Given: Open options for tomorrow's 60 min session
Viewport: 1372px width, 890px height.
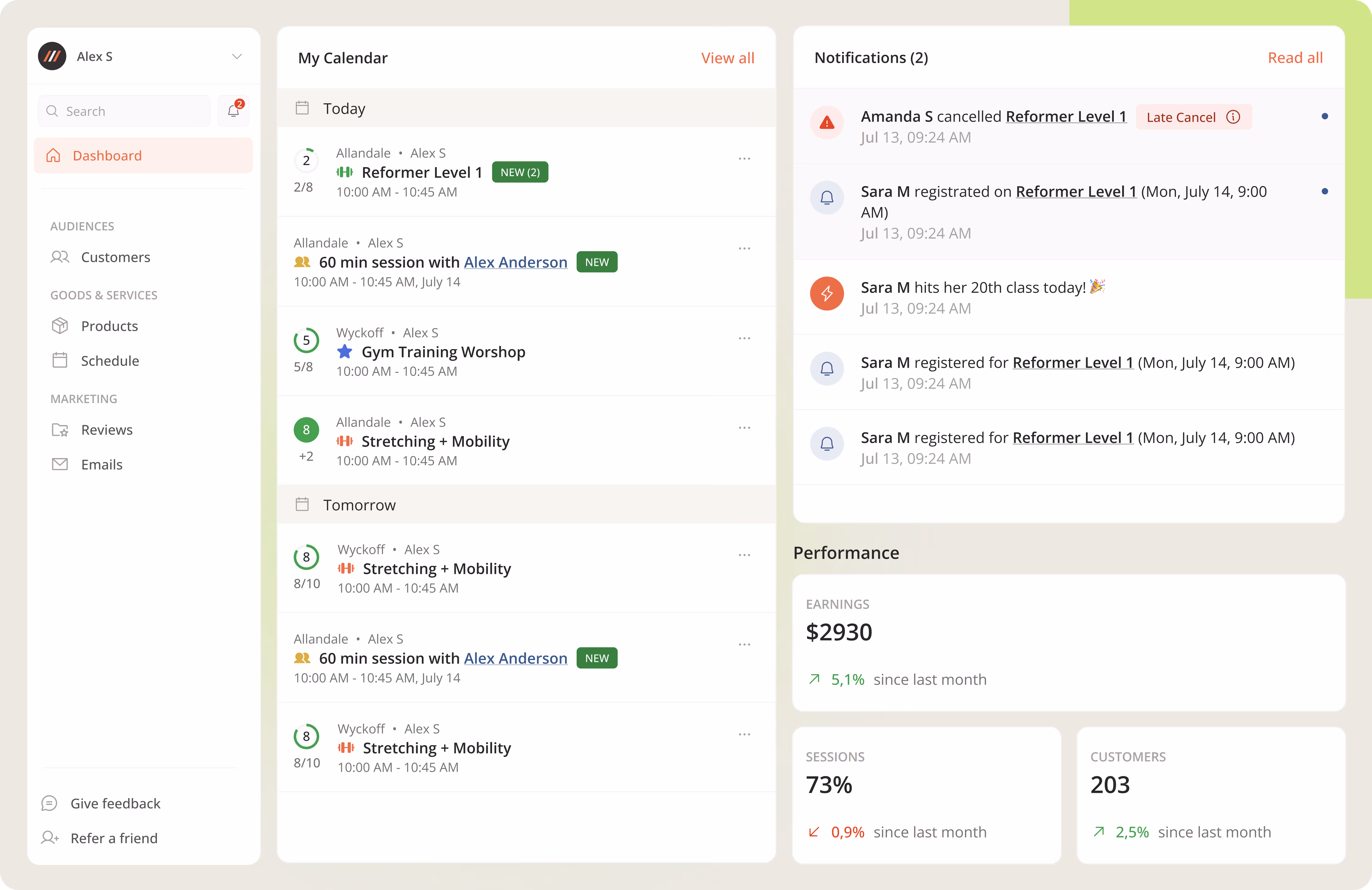Looking at the screenshot, I should (744, 645).
